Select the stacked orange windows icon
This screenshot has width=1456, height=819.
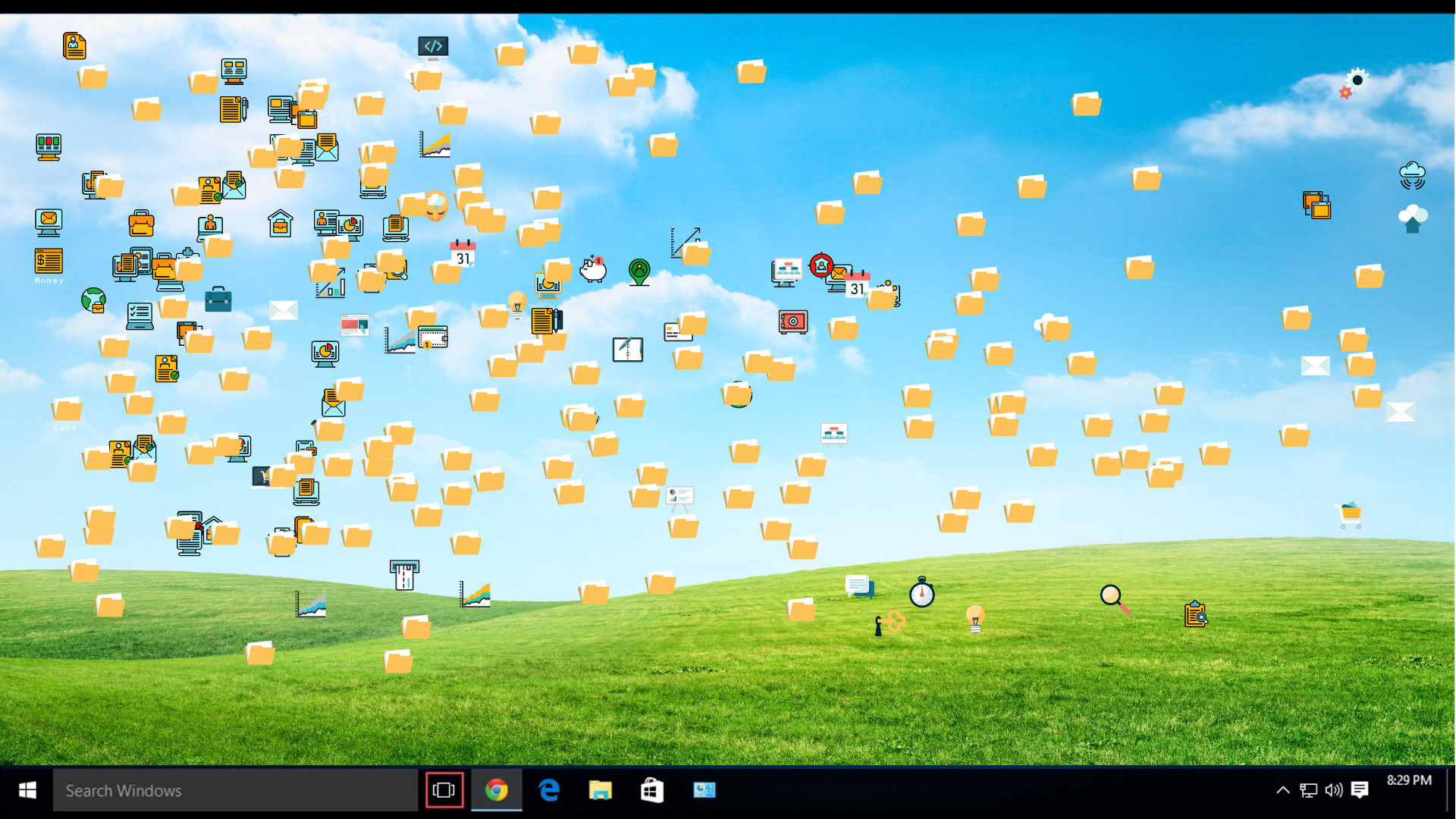click(x=1317, y=205)
